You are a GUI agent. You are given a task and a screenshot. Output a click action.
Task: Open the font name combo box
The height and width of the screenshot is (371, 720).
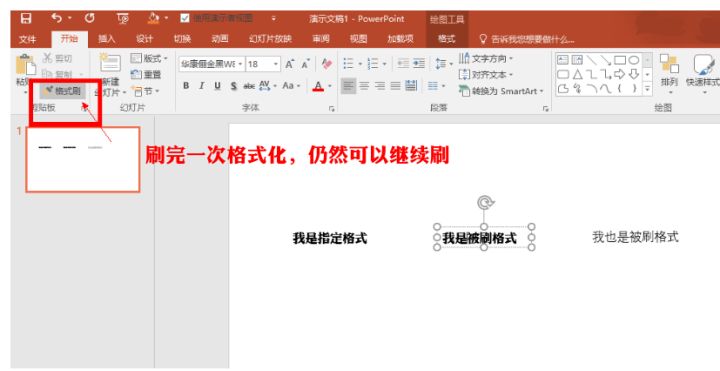click(x=211, y=64)
